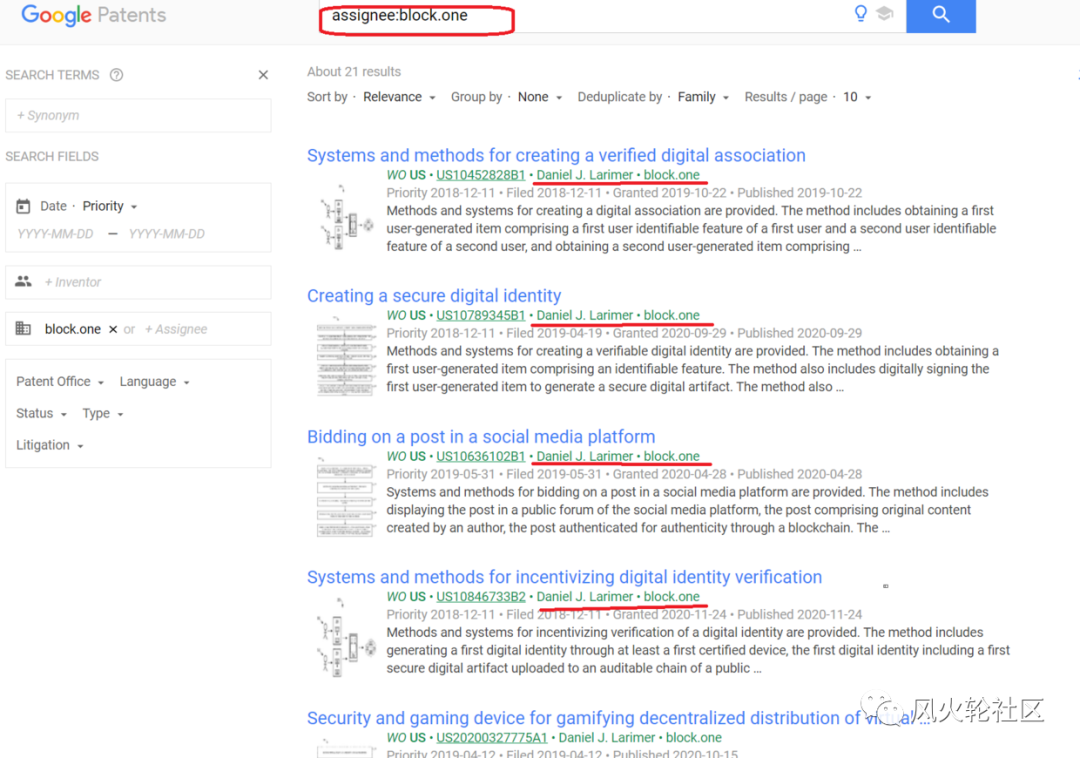Screen dimensions: 1080x758
Task: Click the Synonym input field
Action: coord(138,116)
